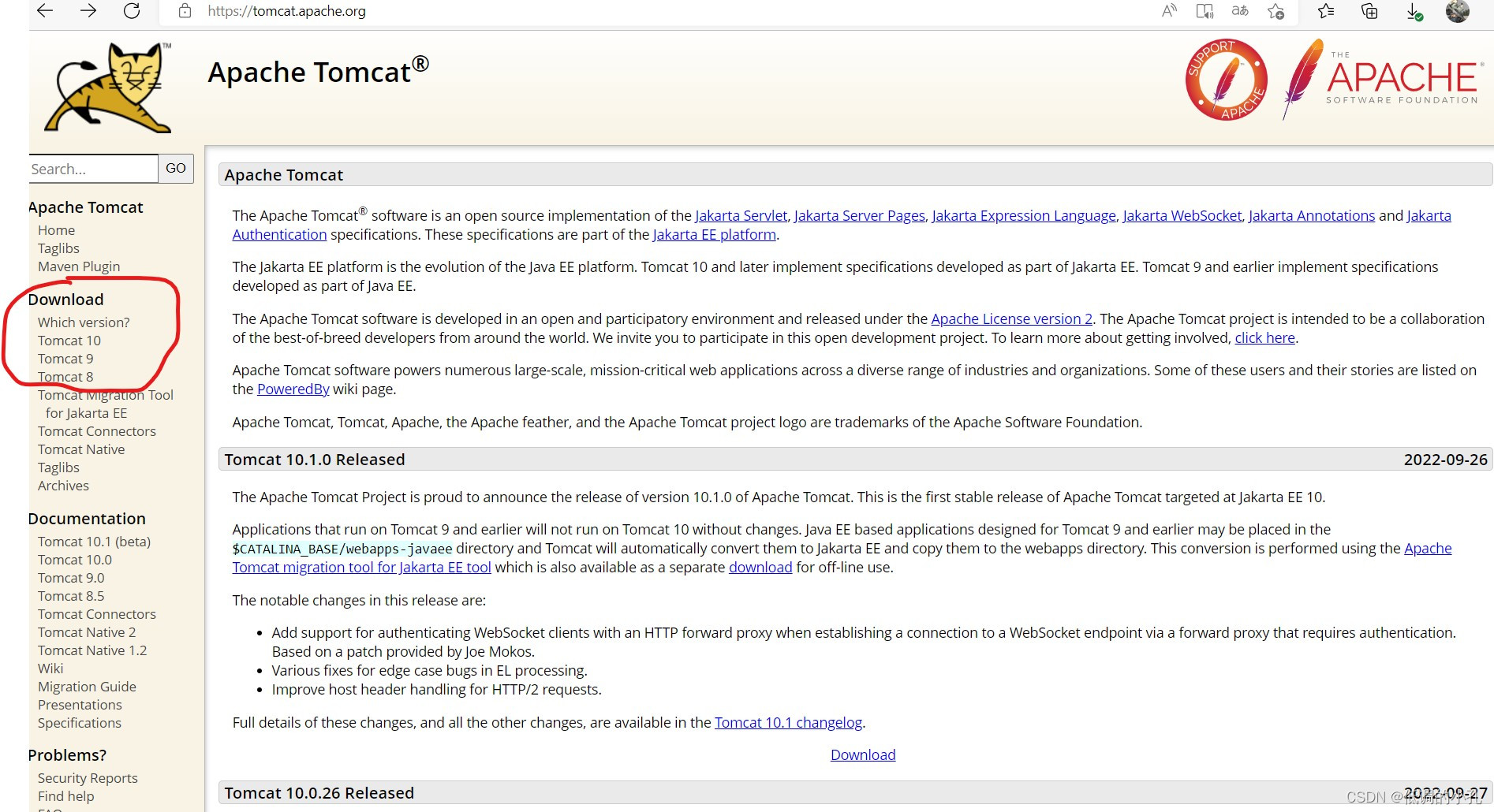Follow the 'click here' link
Viewport: 1494px width, 812px height.
(1265, 337)
